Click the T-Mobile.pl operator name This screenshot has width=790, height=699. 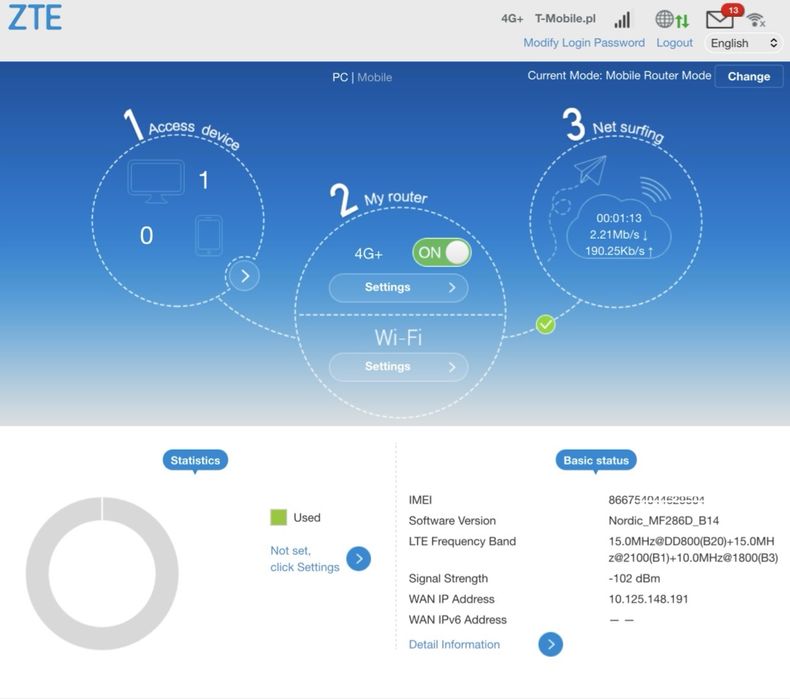[565, 19]
